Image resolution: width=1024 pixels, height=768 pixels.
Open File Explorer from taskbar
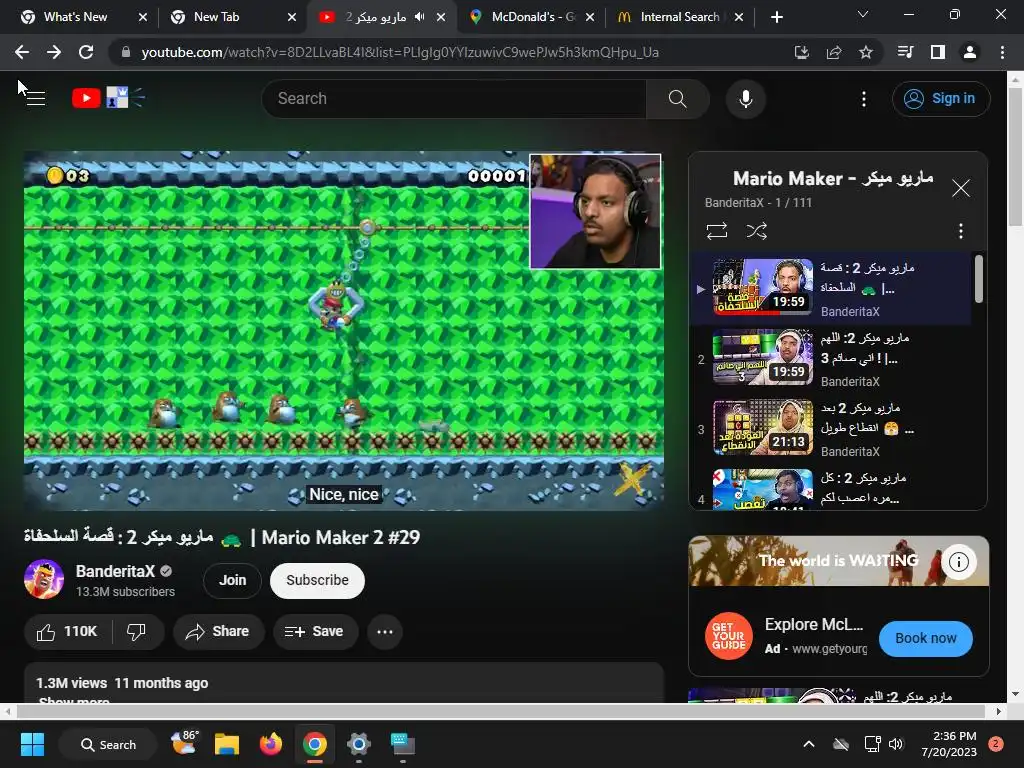click(227, 744)
